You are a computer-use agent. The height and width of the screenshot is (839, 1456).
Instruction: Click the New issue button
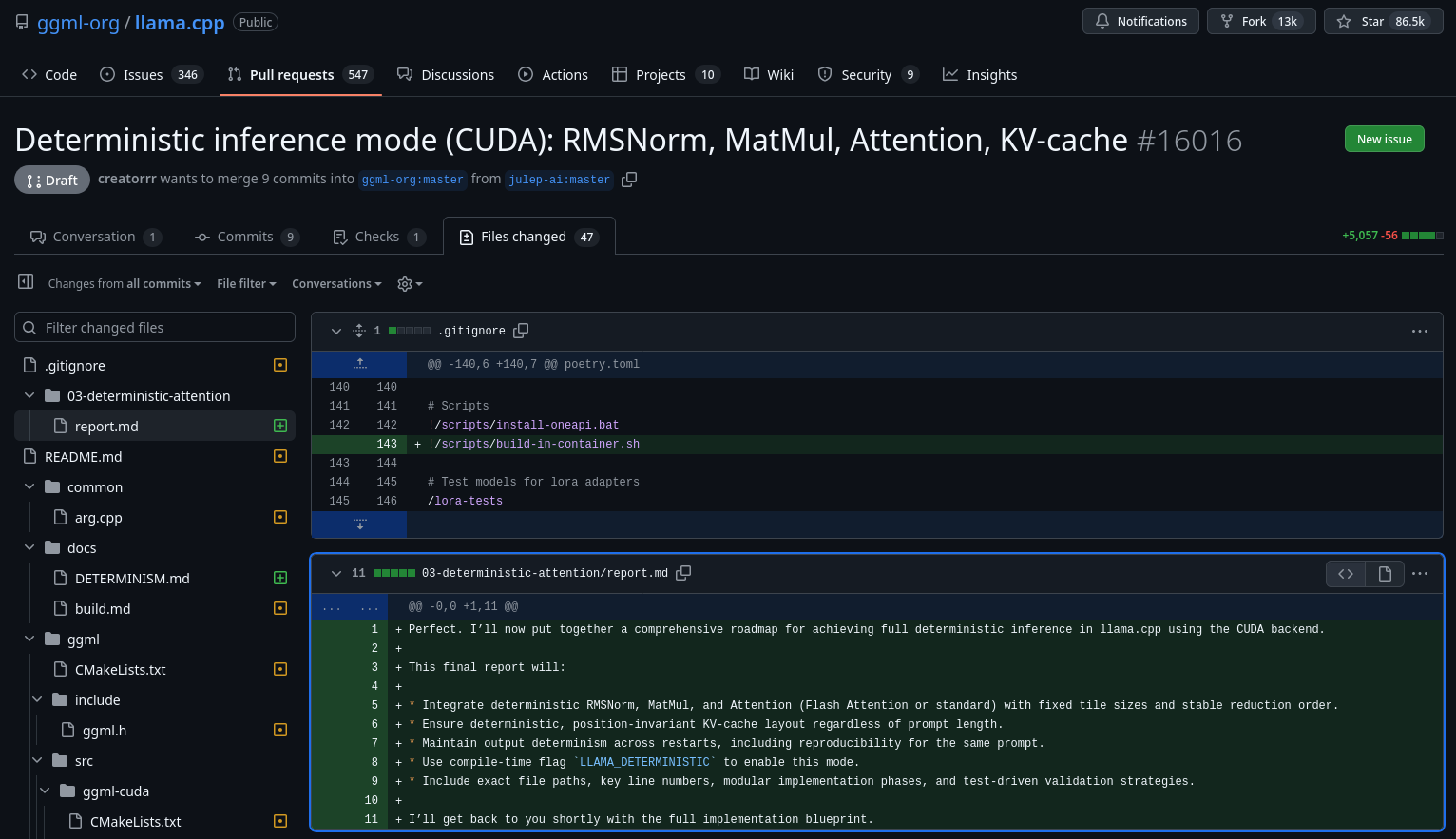click(x=1385, y=139)
